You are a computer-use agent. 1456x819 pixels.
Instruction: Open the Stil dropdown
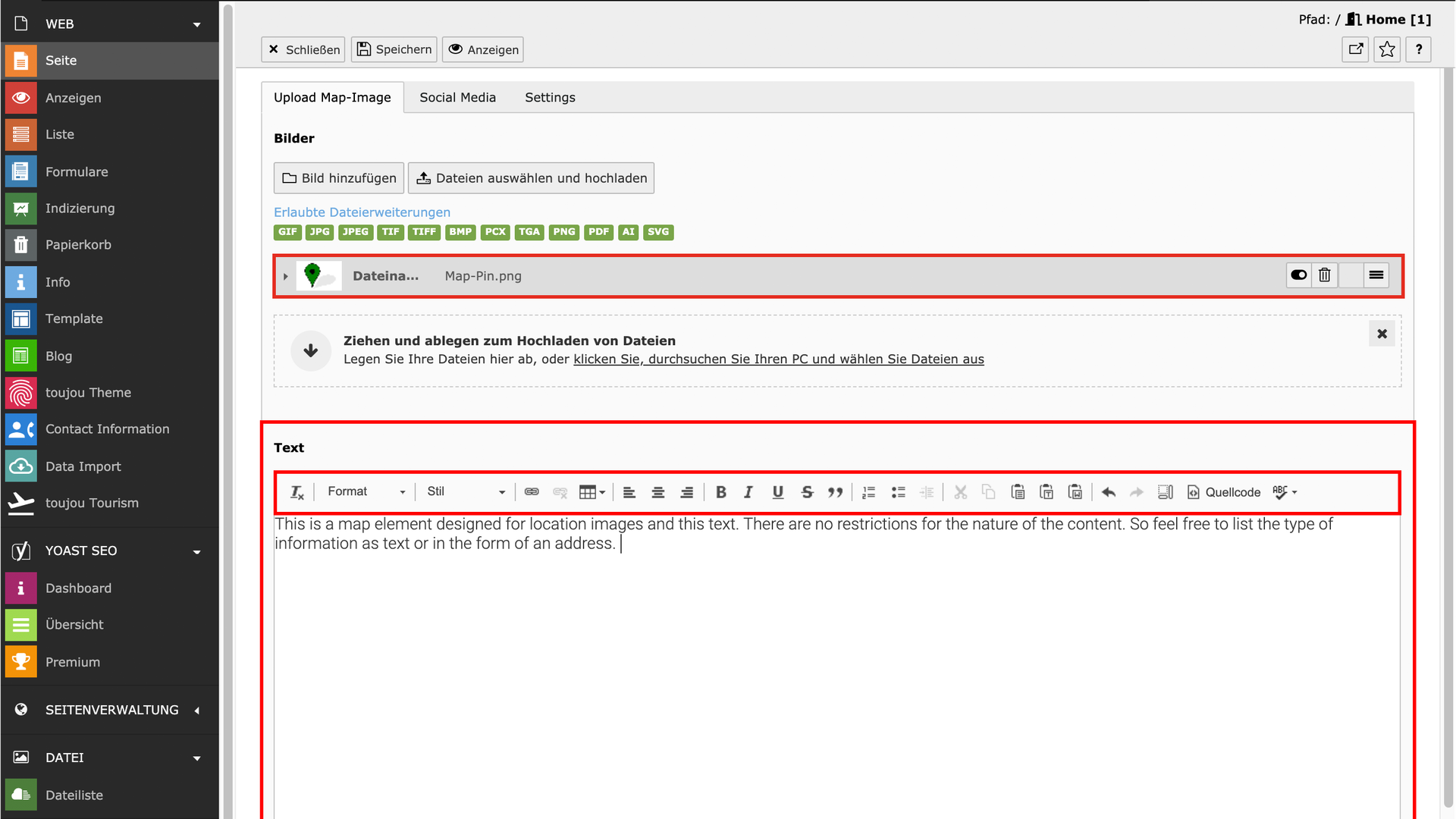pos(465,492)
